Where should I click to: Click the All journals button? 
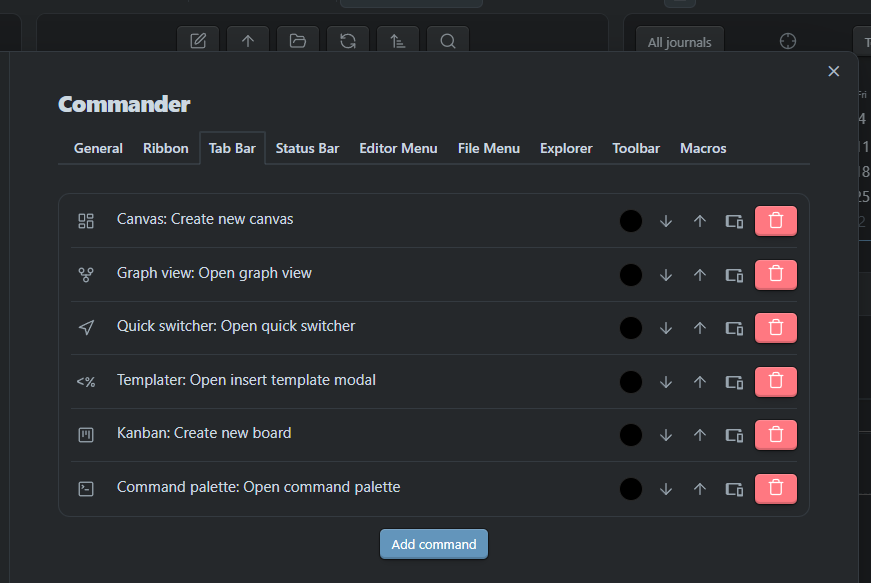[x=680, y=42]
